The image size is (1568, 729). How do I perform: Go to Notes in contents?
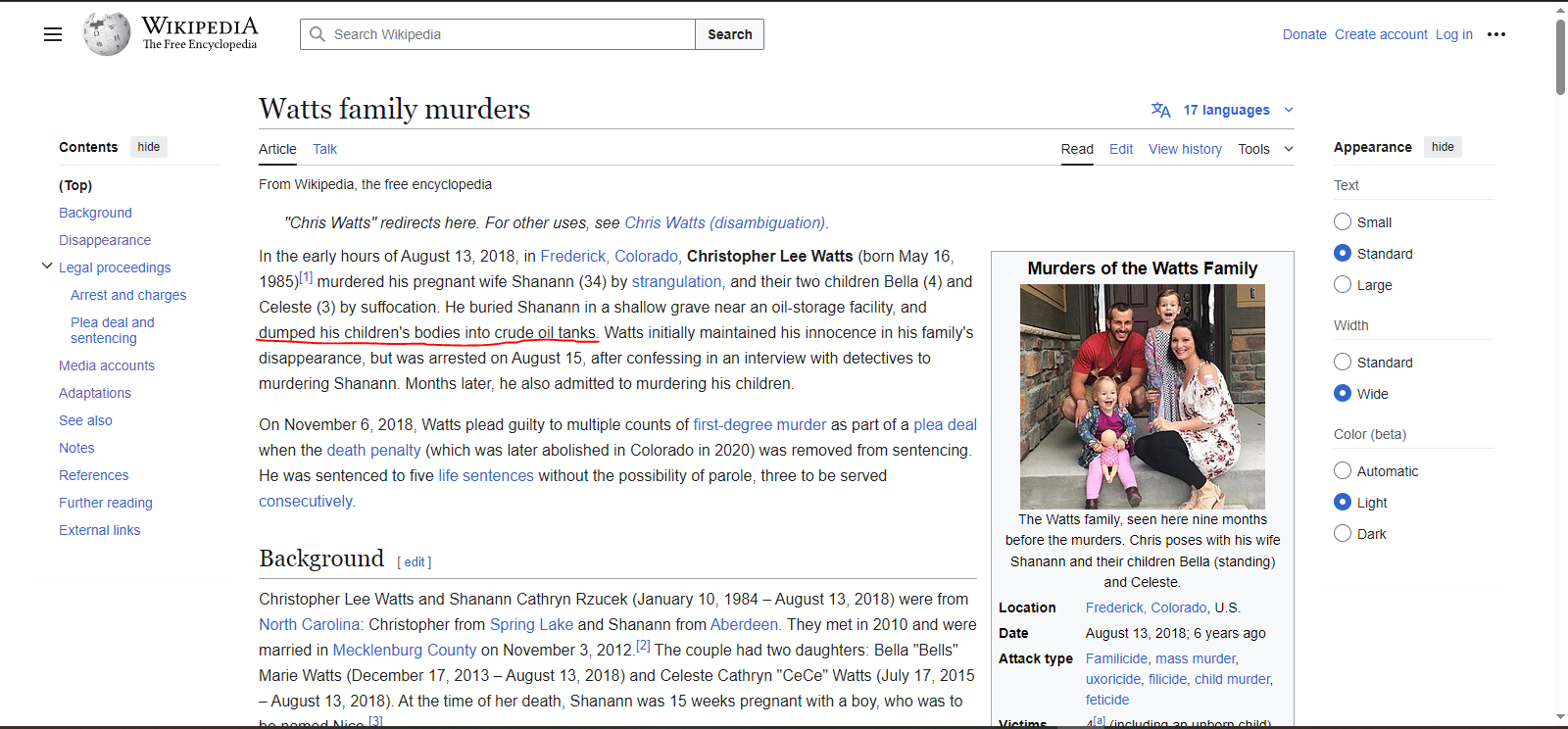[76, 448]
